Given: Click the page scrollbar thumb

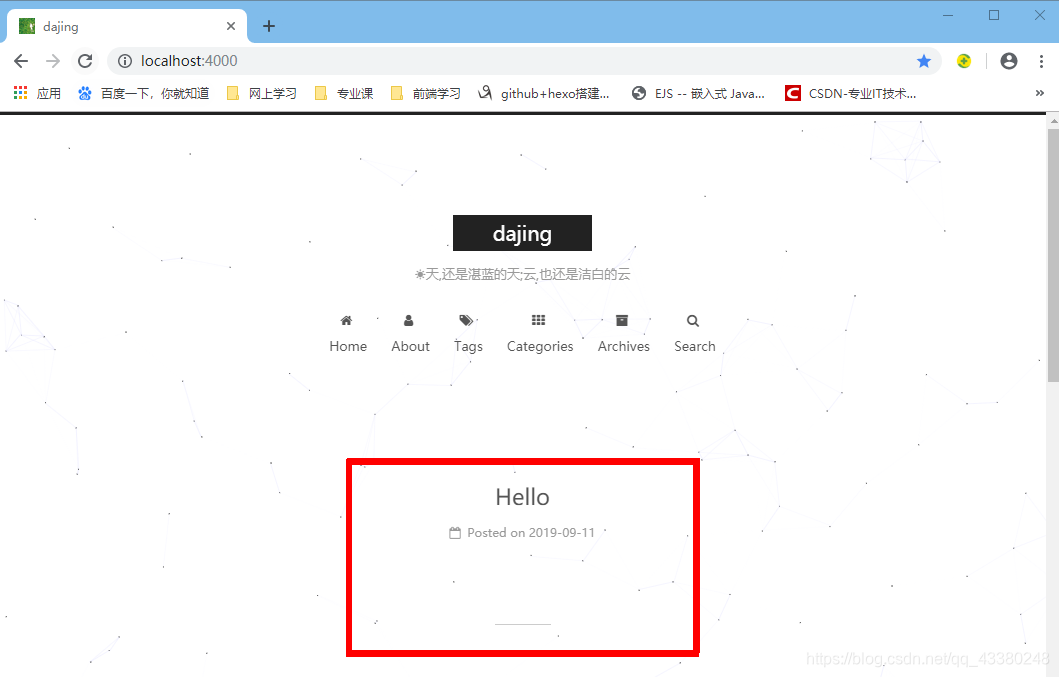Looking at the screenshot, I should pos(1053,255).
